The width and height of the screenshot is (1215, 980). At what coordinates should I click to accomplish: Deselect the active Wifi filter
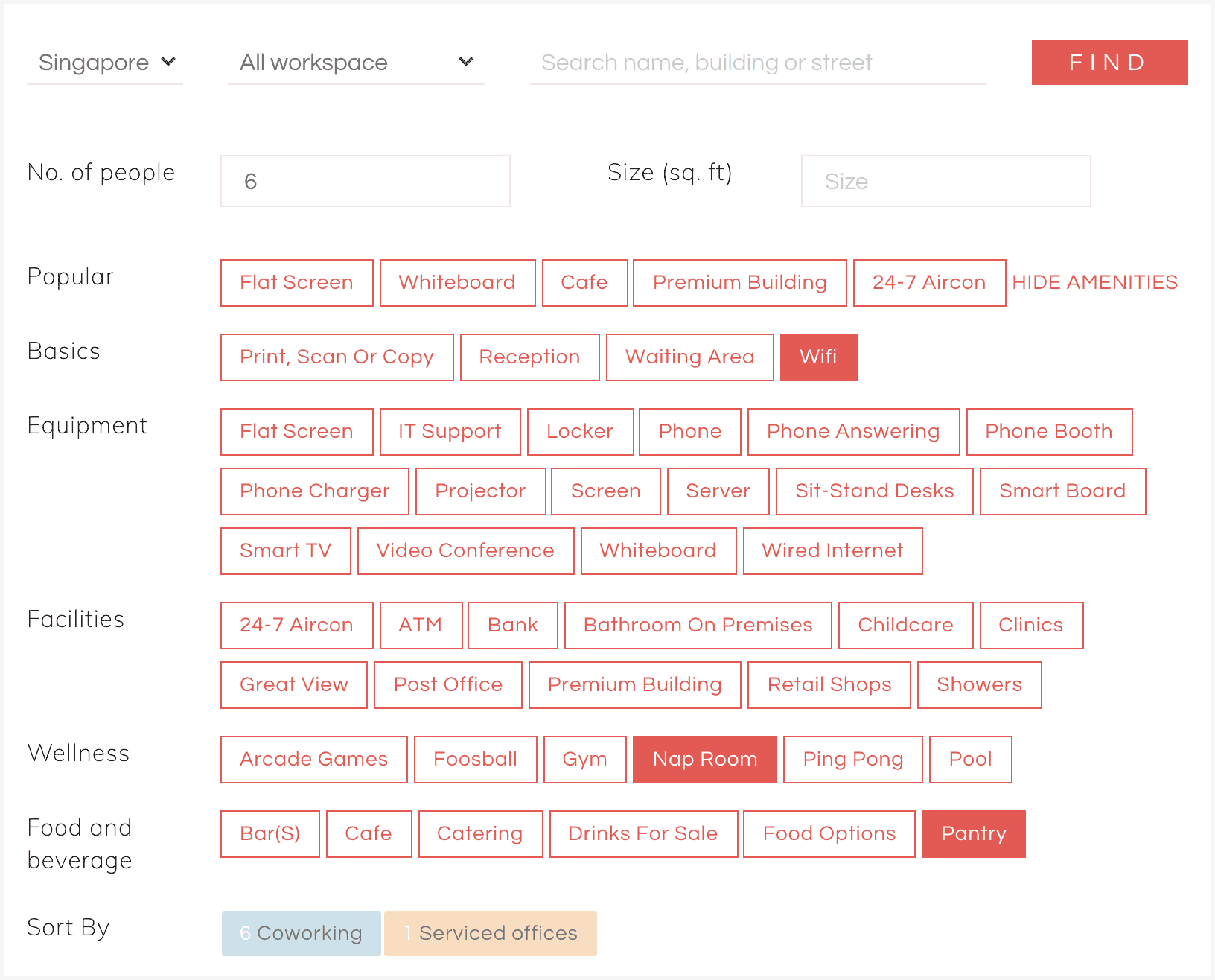(819, 357)
